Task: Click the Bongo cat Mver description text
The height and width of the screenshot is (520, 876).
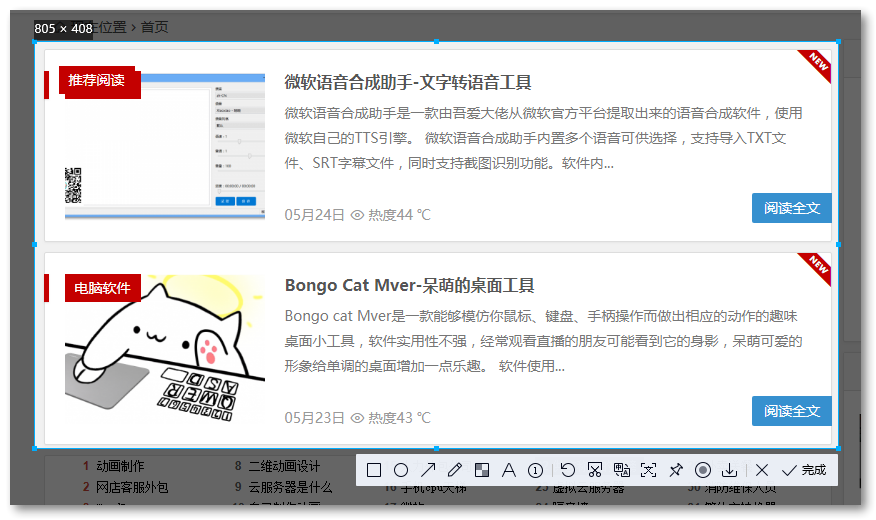Action: point(543,341)
